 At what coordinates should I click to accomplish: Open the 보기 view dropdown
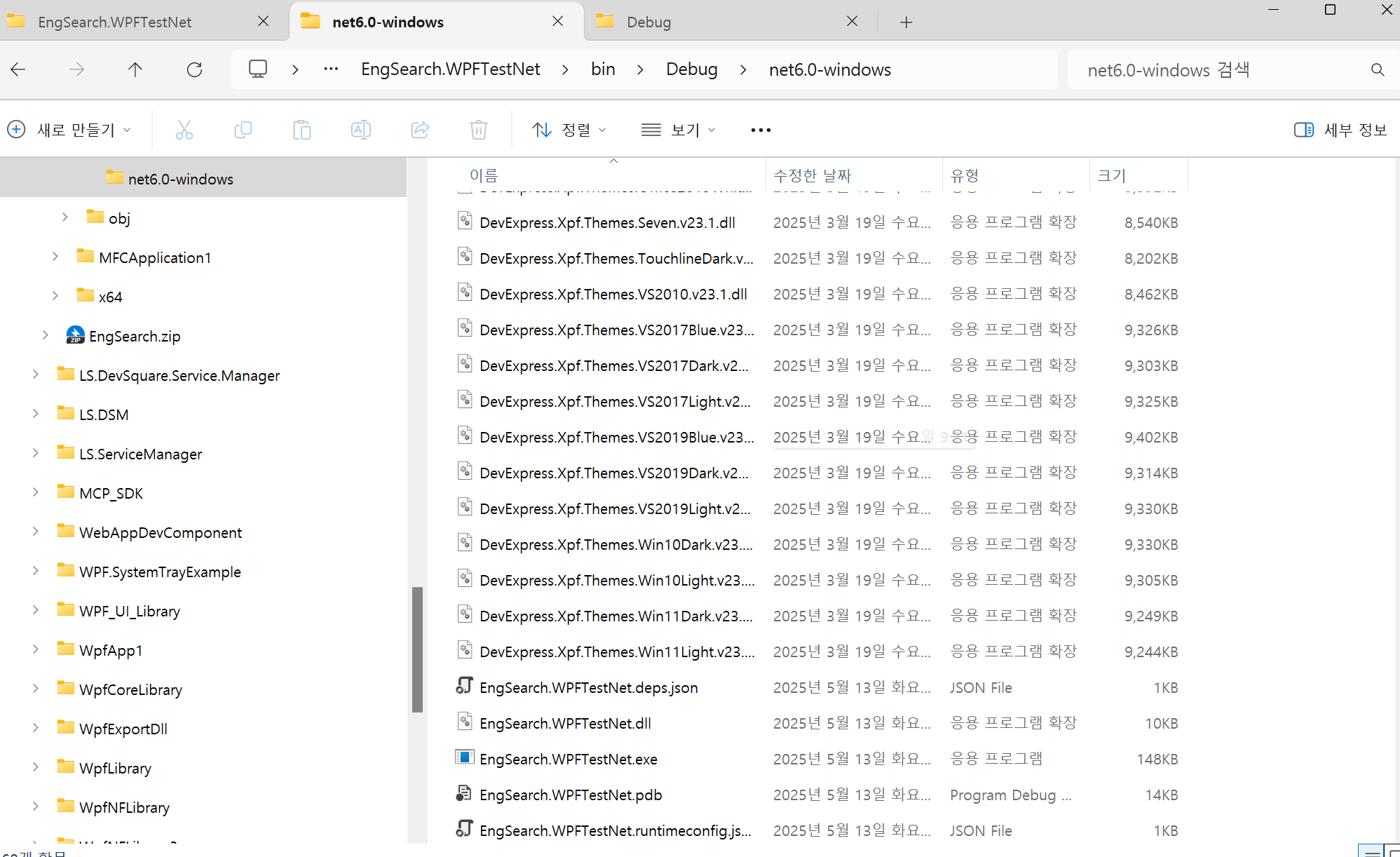(678, 130)
